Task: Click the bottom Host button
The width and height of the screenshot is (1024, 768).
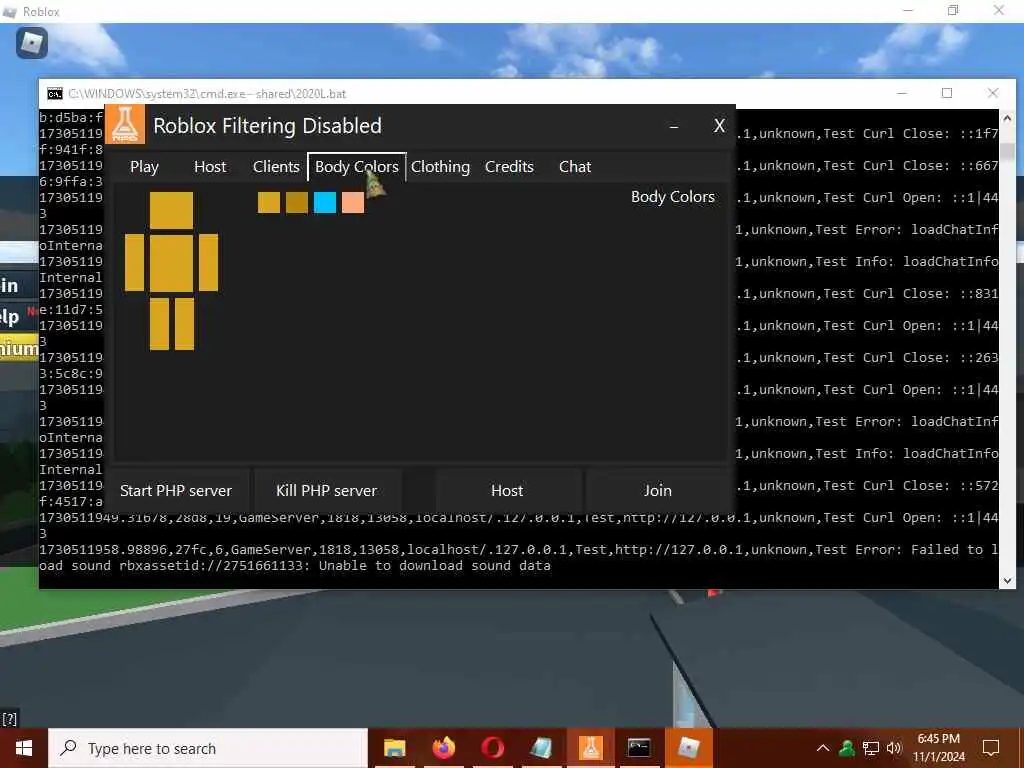Action: tap(507, 490)
